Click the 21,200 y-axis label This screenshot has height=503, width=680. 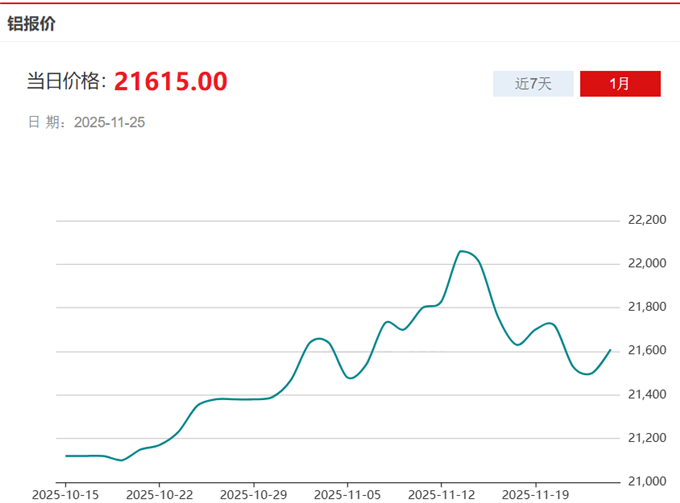(x=645, y=438)
